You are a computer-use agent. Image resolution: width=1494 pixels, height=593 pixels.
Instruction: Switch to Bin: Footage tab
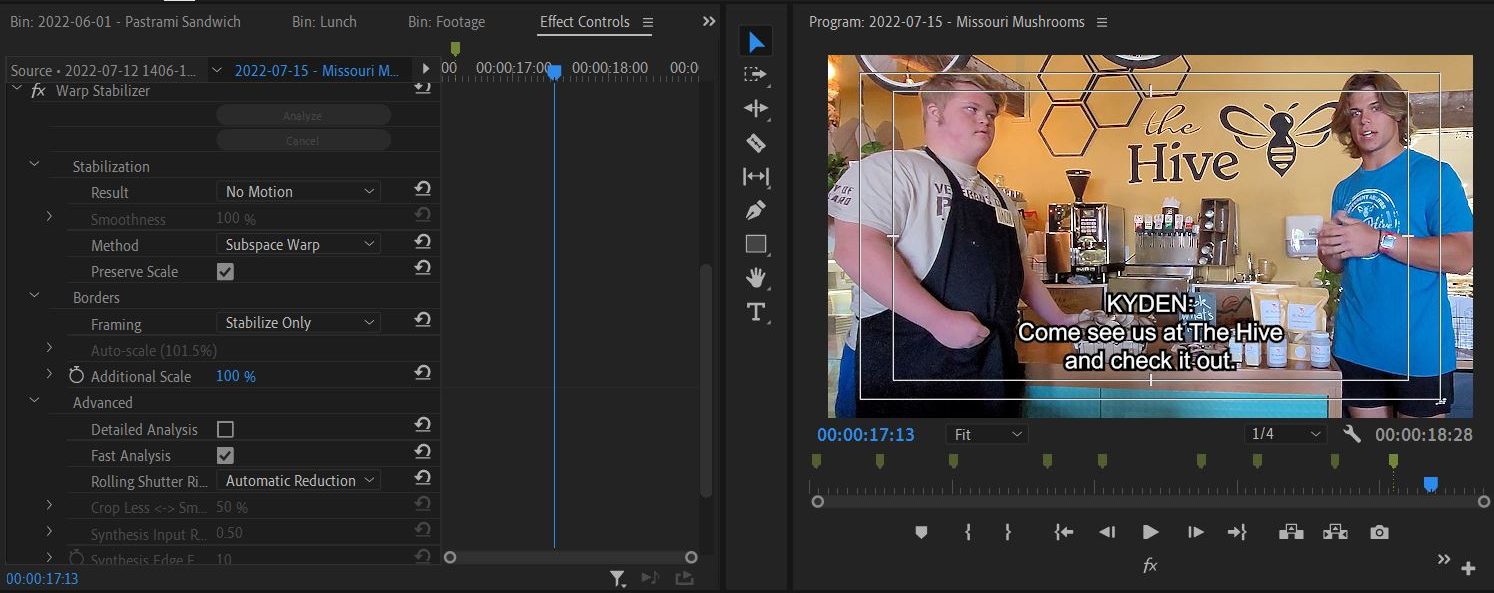click(x=446, y=21)
